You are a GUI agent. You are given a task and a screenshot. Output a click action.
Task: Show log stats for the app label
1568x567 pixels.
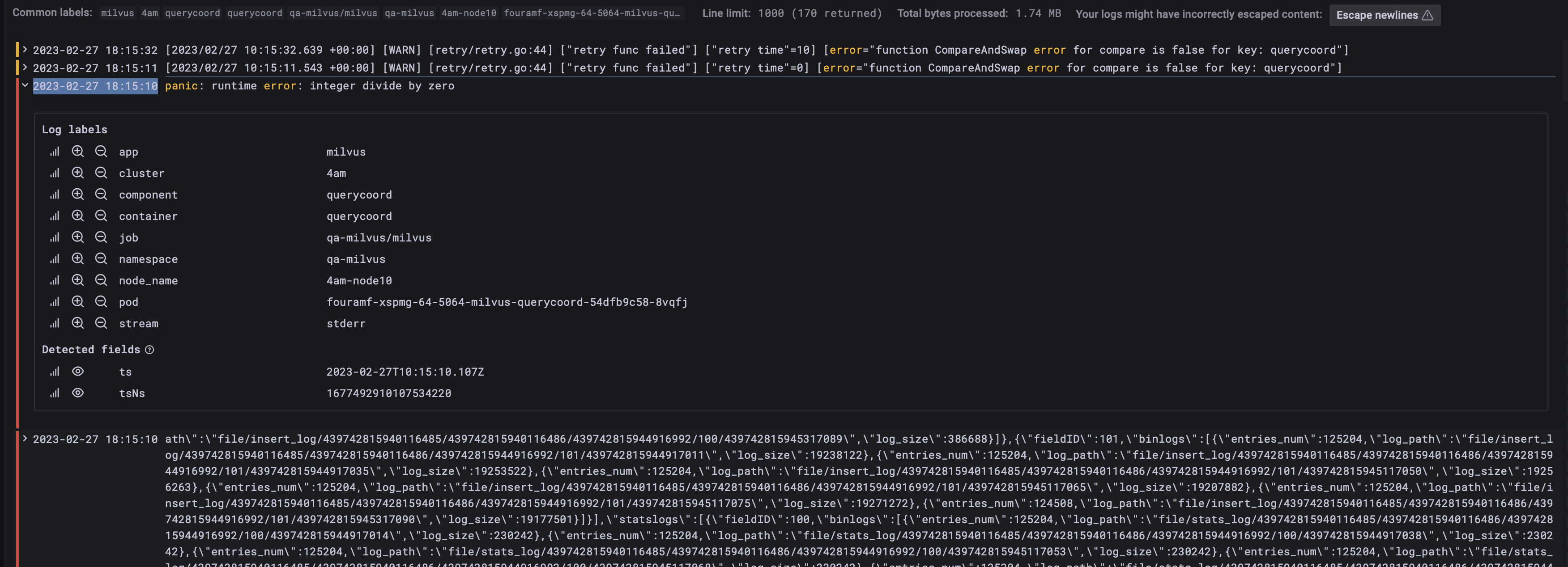coord(54,152)
